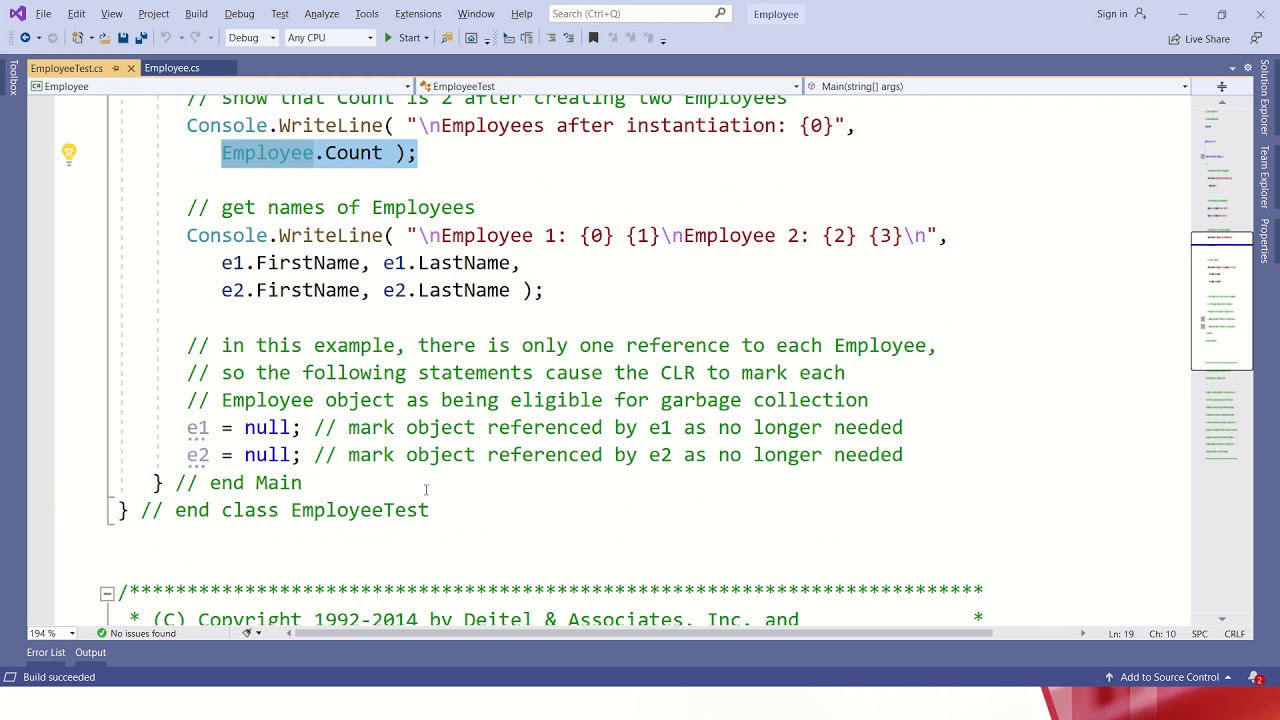The image size is (1280, 720).
Task: Open the EmployeeTest class navigation dropdown
Action: point(608,86)
